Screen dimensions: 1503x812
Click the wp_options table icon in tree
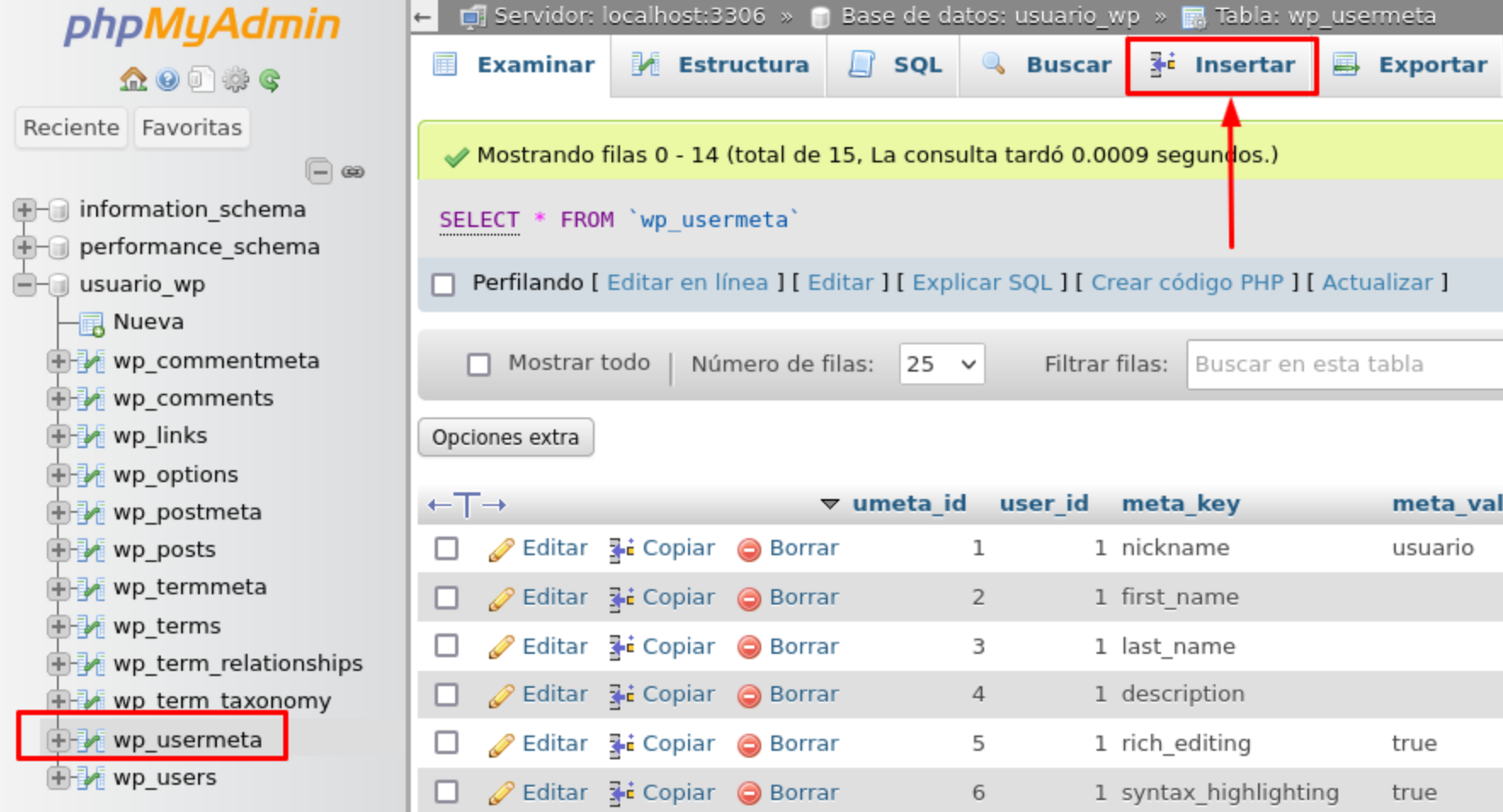coord(90,474)
